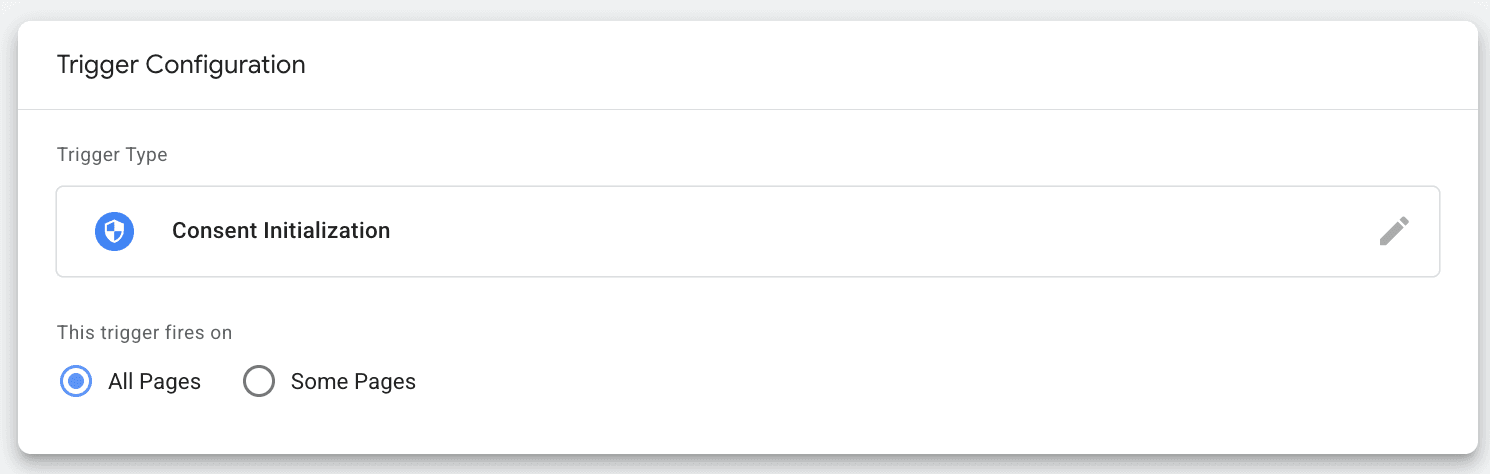Click the blue Consent Initialization shield icon

click(x=115, y=231)
